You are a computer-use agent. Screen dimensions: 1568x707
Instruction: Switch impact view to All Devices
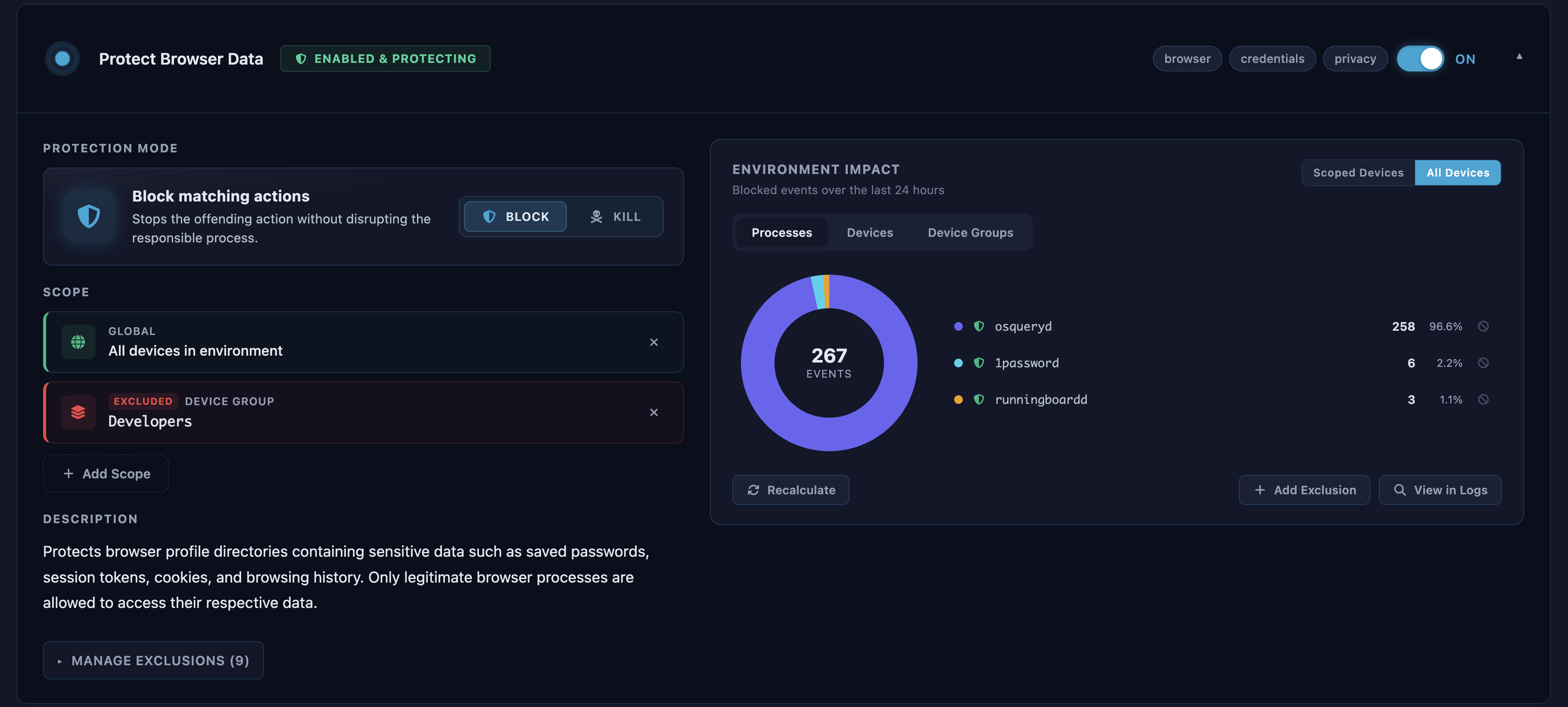(1458, 172)
